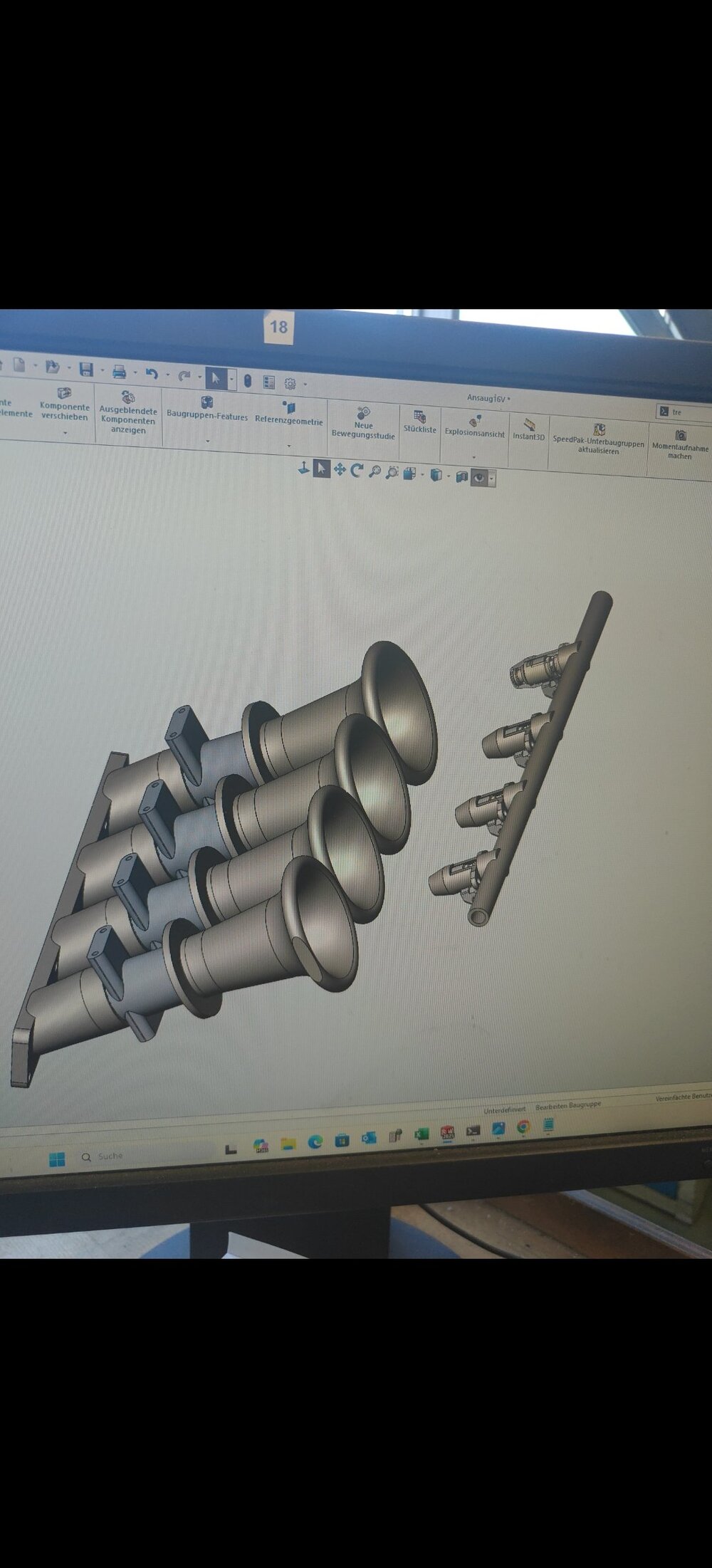Open Outlook from taskbar
This screenshot has height=1568, width=712.
368,1137
